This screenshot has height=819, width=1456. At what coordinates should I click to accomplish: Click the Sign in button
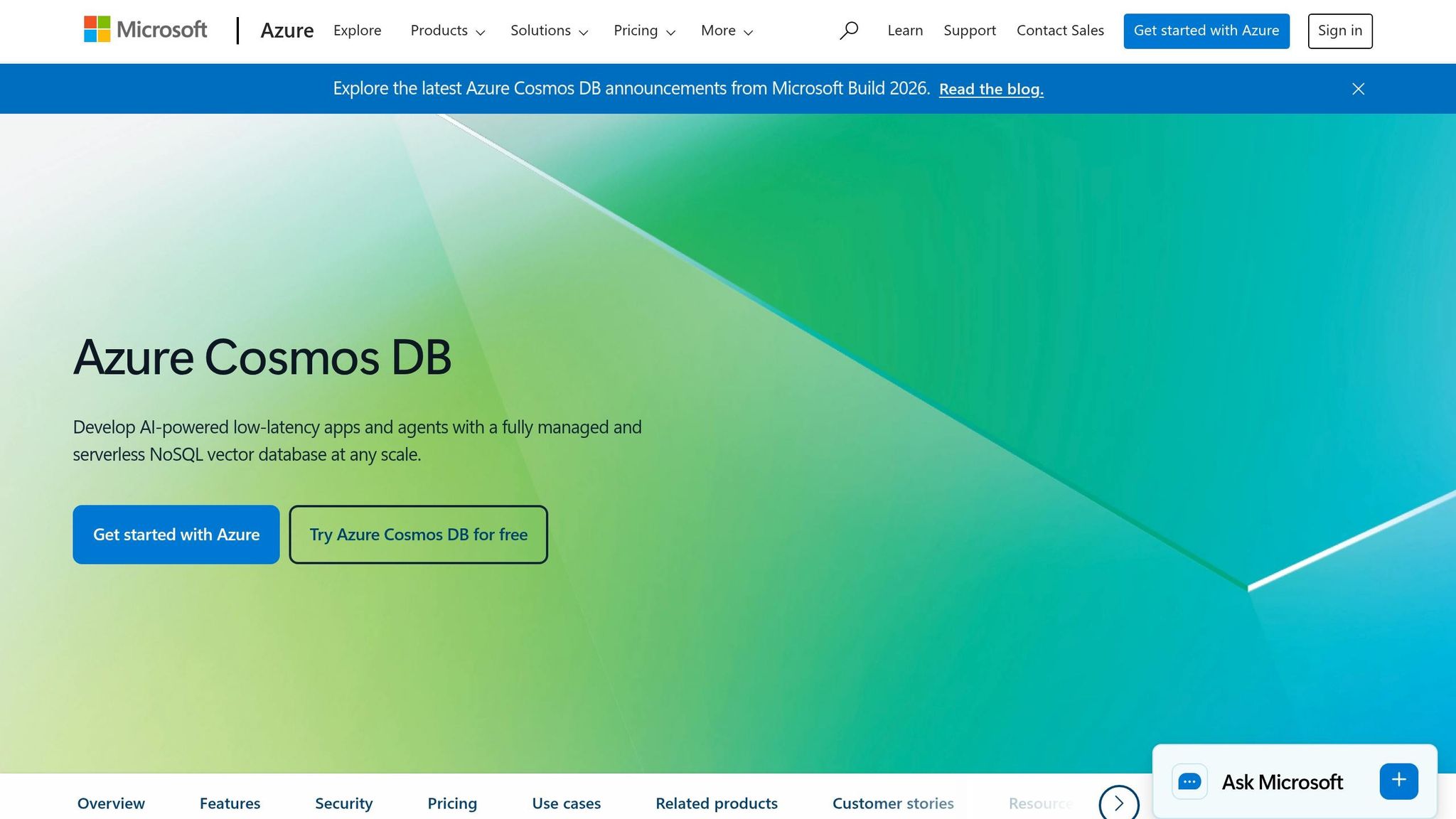click(1340, 31)
